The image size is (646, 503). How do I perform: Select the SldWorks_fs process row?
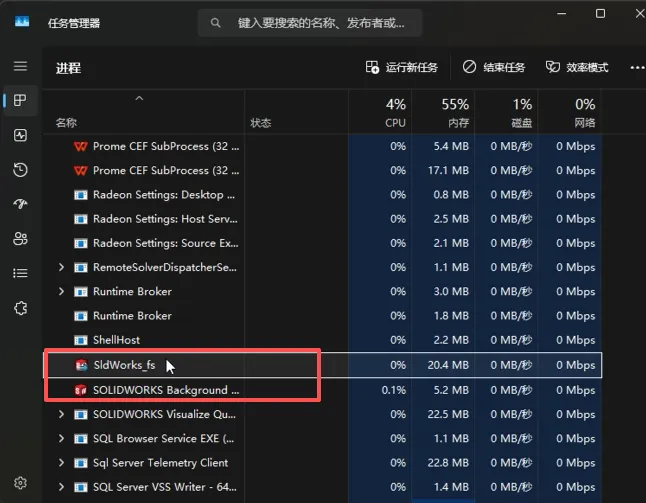323,365
